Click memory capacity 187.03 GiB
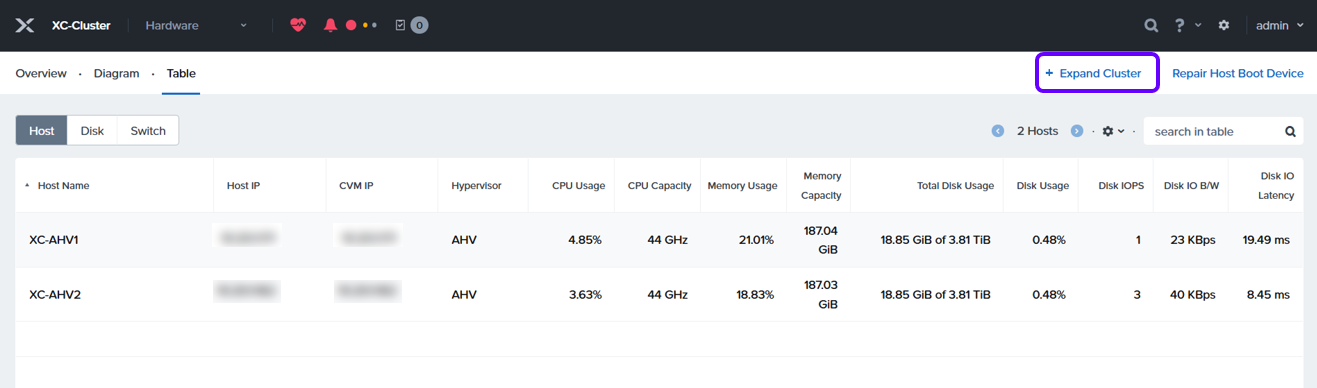Viewport: 1317px width, 388px height. pos(821,295)
